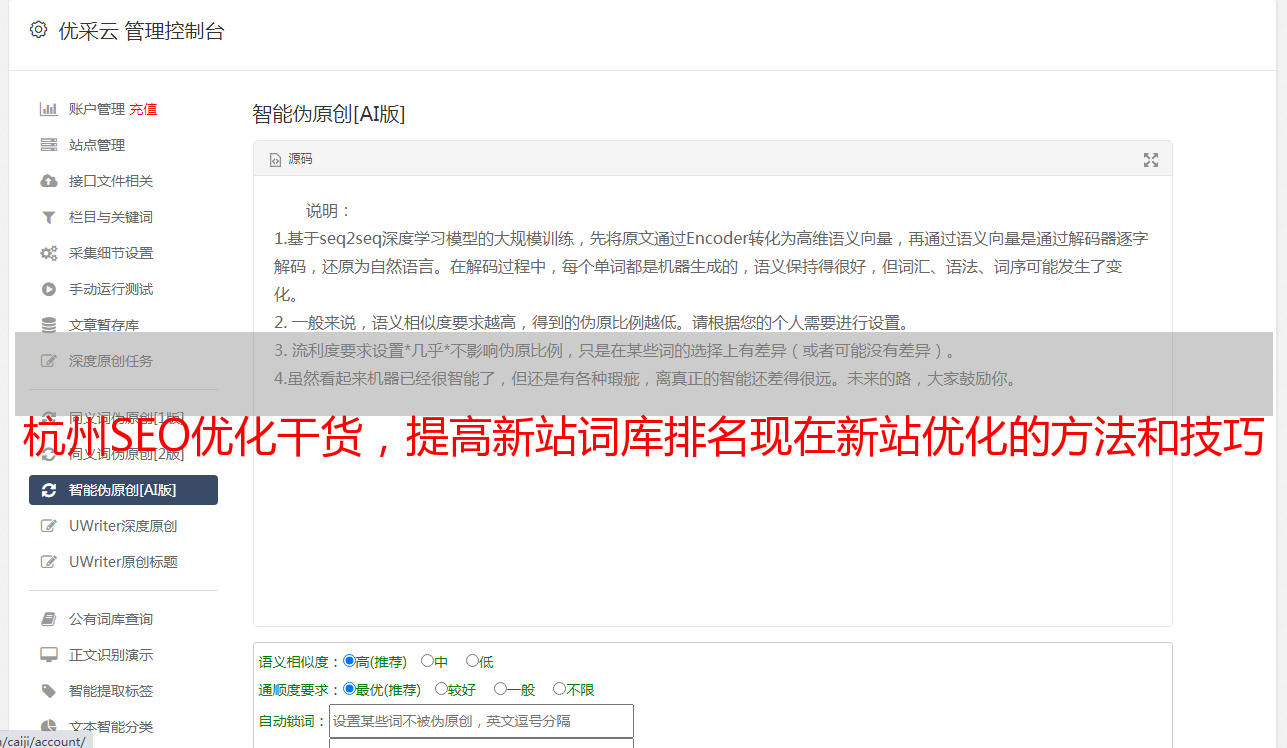Screen dimensions: 1287x748
Task: Toggle fullscreen expand icon in editor toolbar
Action: pos(1151,160)
